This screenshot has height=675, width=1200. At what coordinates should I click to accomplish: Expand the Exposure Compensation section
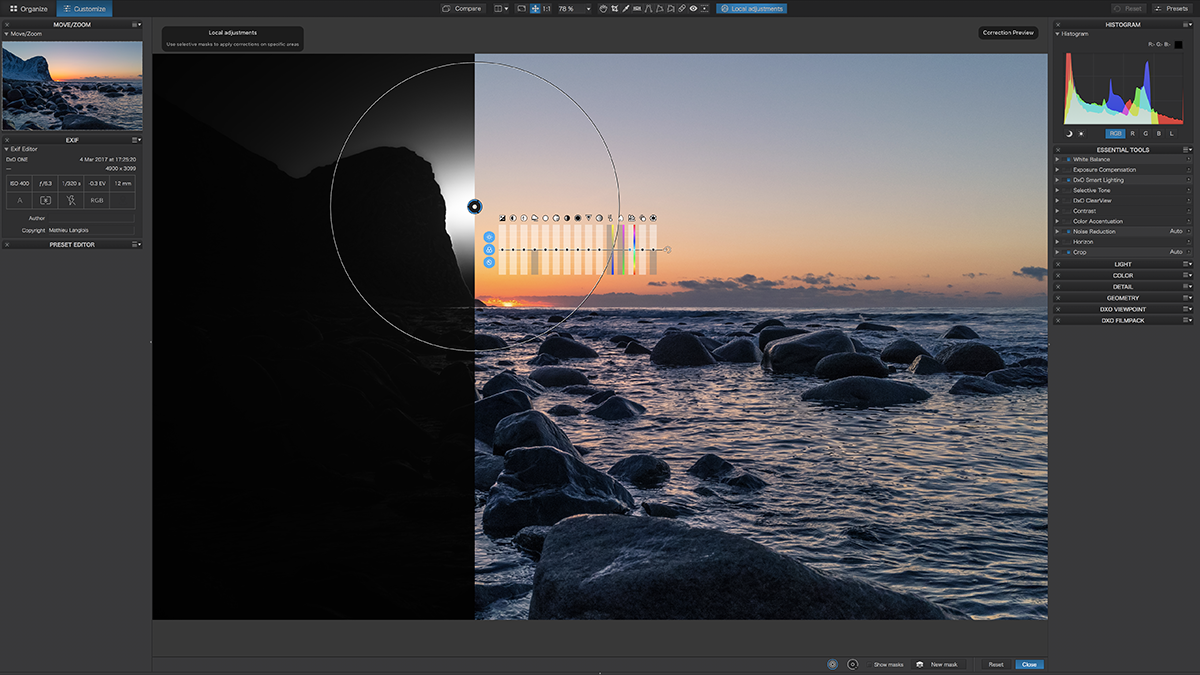(1058, 170)
